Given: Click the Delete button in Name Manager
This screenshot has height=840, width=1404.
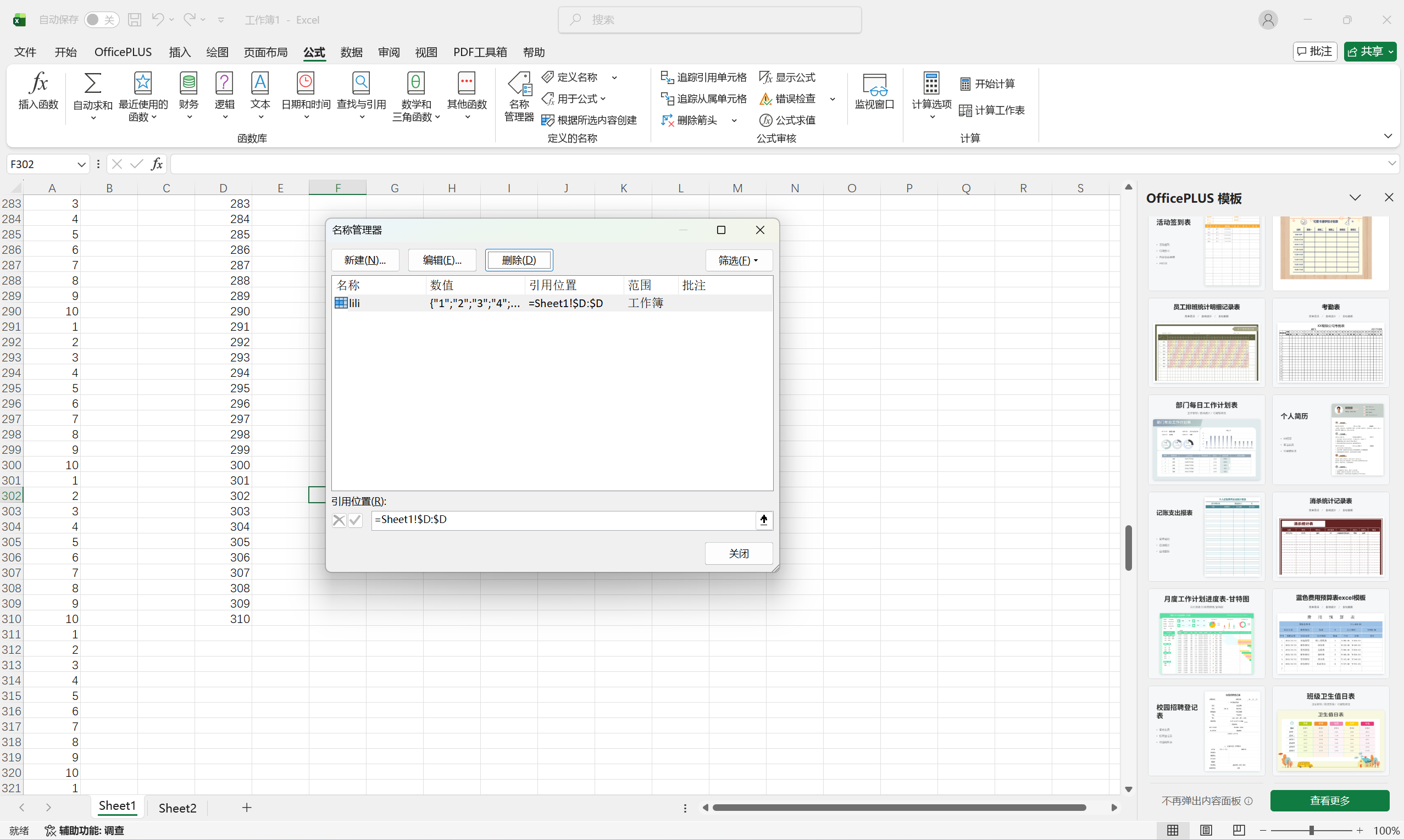Looking at the screenshot, I should [x=519, y=260].
